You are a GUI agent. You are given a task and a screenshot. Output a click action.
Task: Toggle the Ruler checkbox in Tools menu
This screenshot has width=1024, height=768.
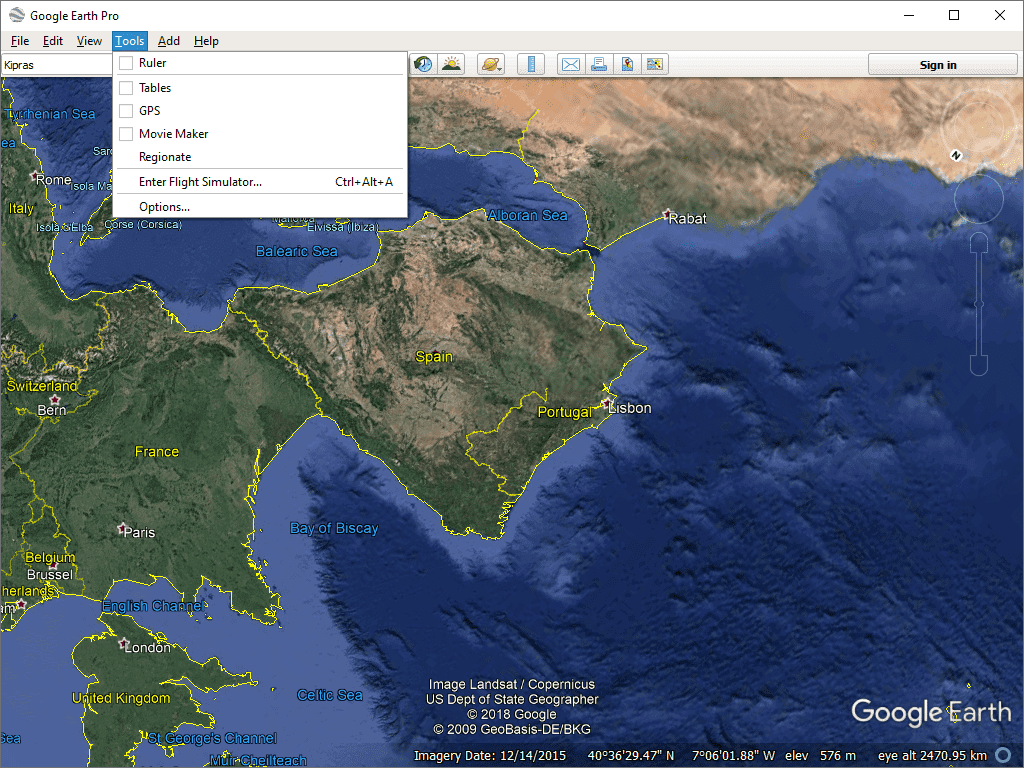click(126, 63)
